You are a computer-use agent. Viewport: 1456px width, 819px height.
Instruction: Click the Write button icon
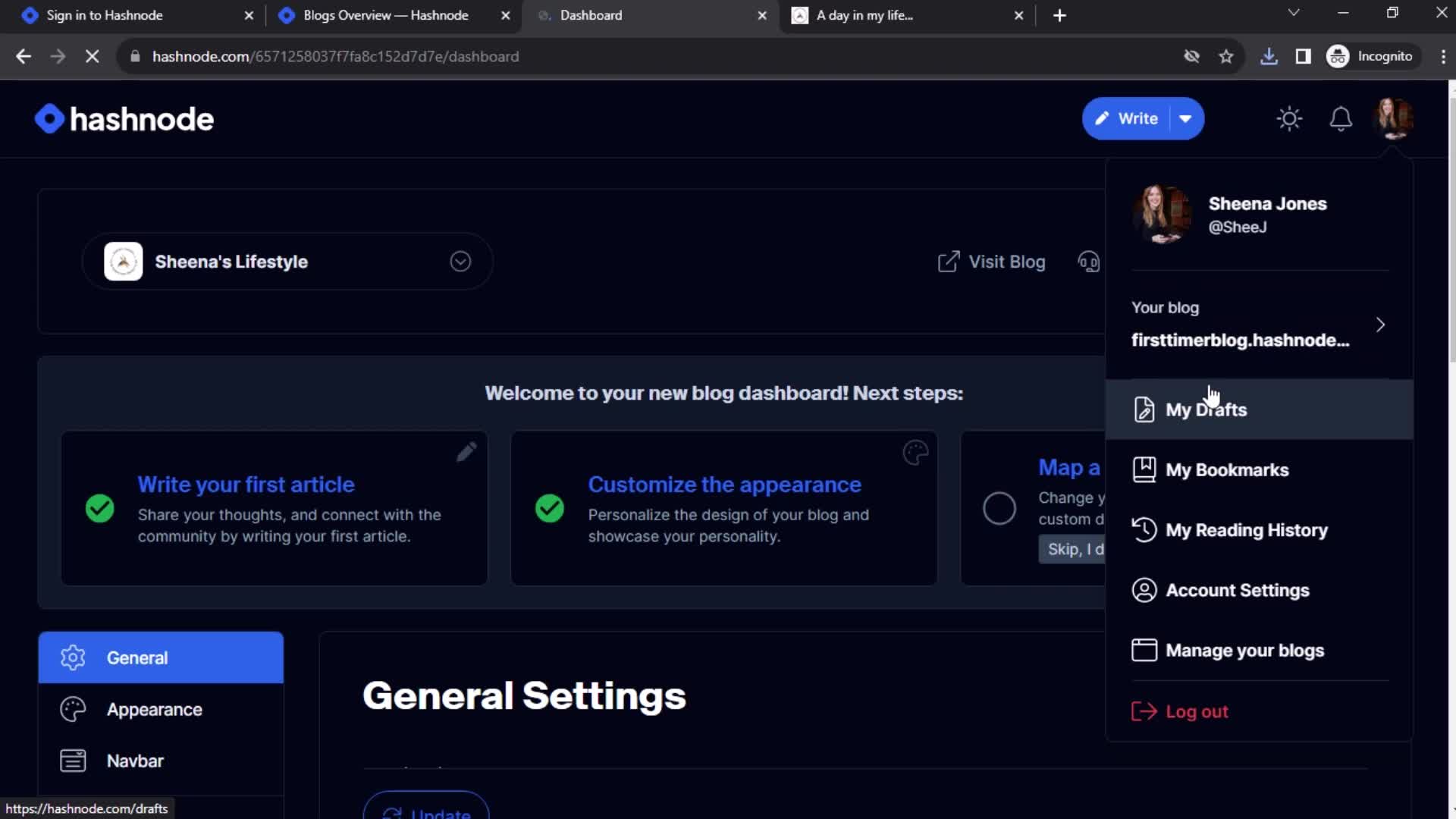click(1105, 118)
